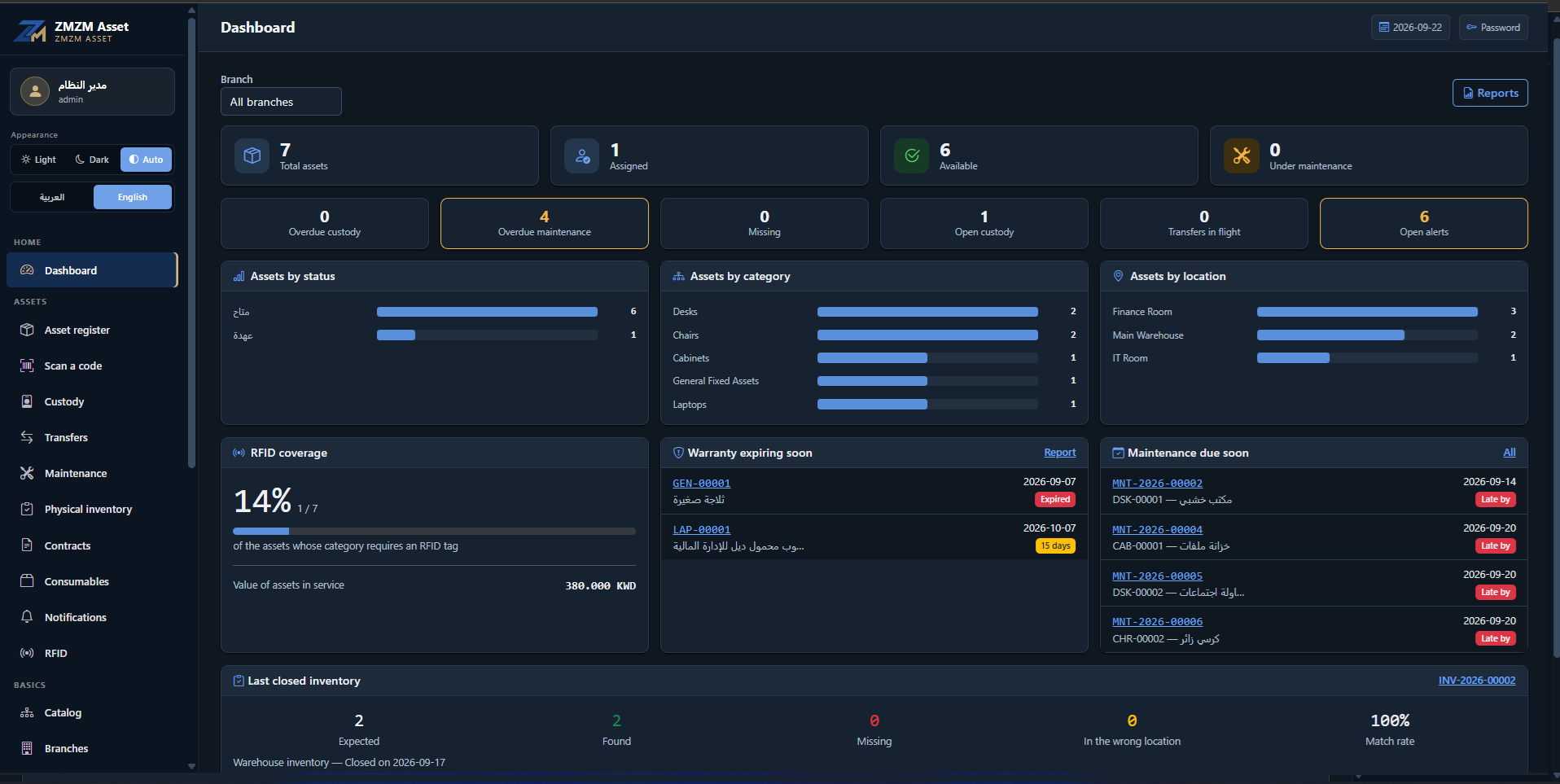Click the ZMZM Asset logo icon
This screenshot has width=1560, height=784.
30,31
